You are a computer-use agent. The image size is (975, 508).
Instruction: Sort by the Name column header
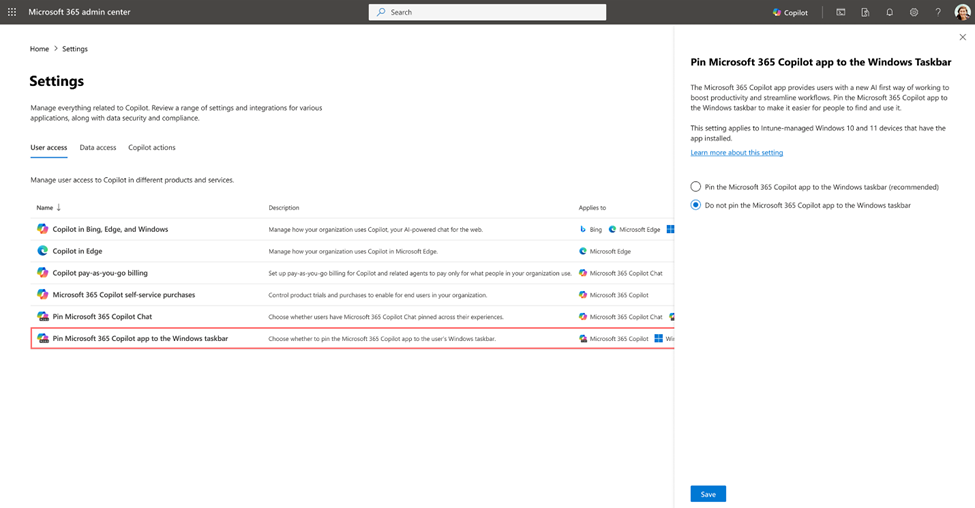[x=48, y=208]
